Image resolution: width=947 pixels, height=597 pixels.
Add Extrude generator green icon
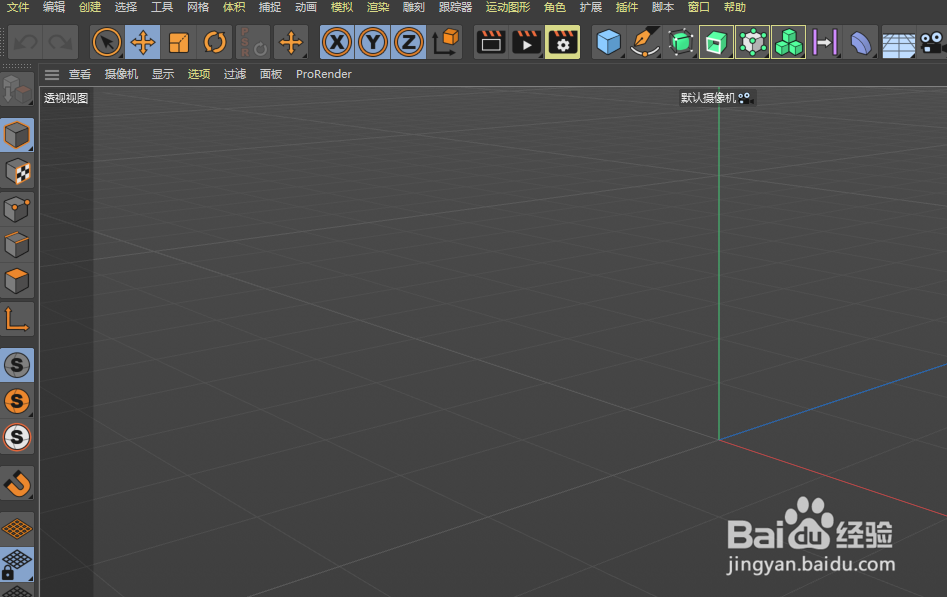[x=716, y=42]
